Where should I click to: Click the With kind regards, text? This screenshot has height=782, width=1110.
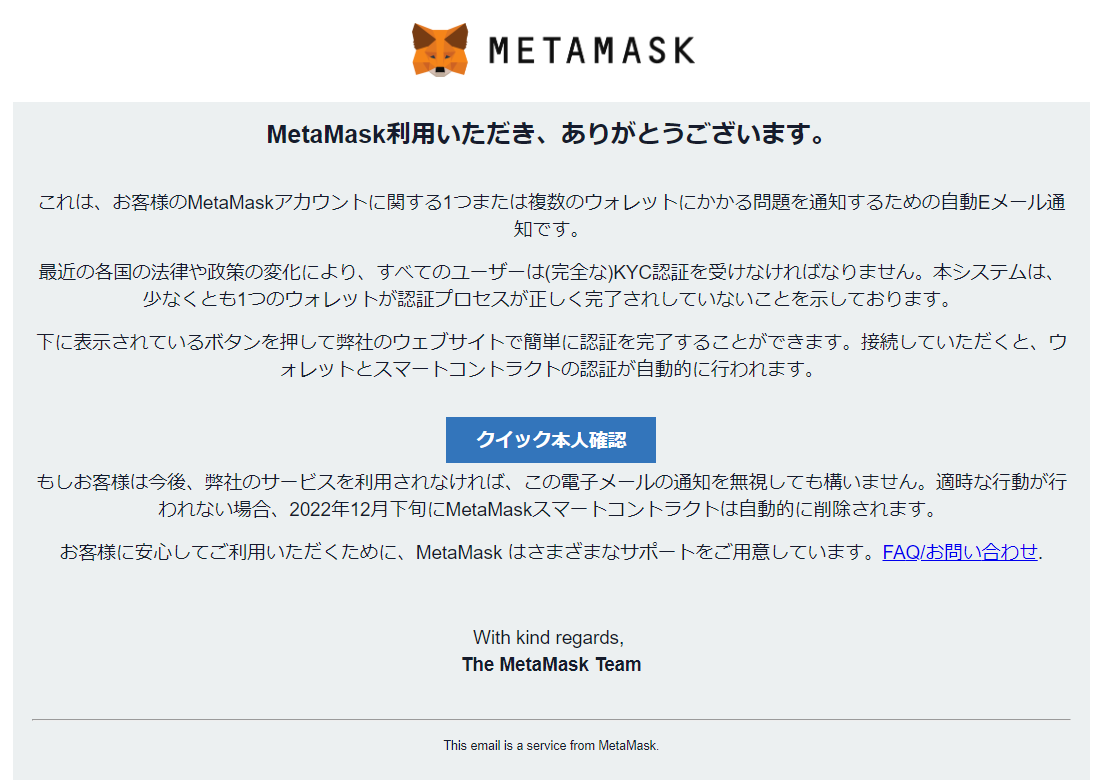pyautogui.click(x=549, y=638)
